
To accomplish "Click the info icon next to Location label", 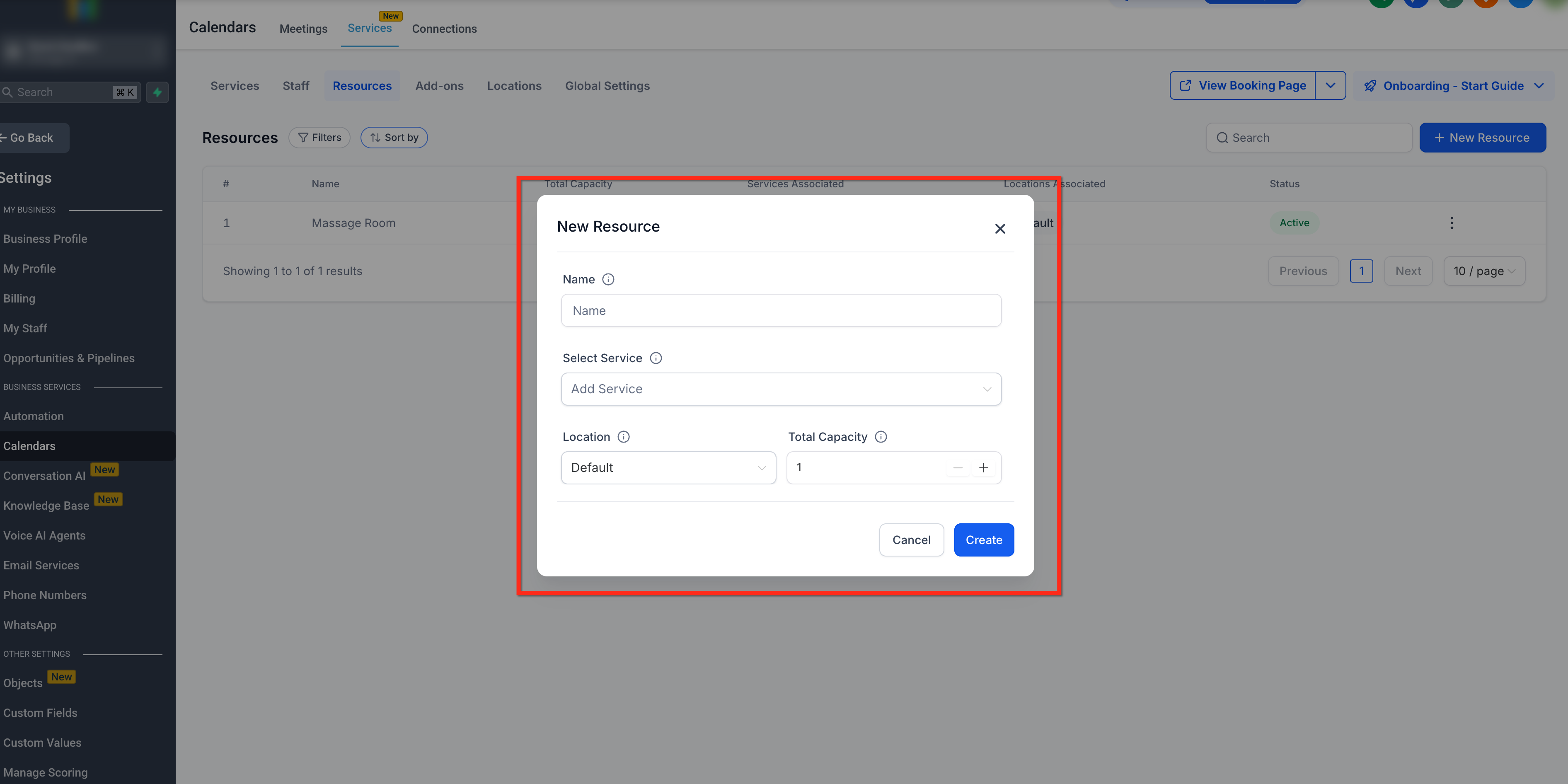I will [623, 436].
